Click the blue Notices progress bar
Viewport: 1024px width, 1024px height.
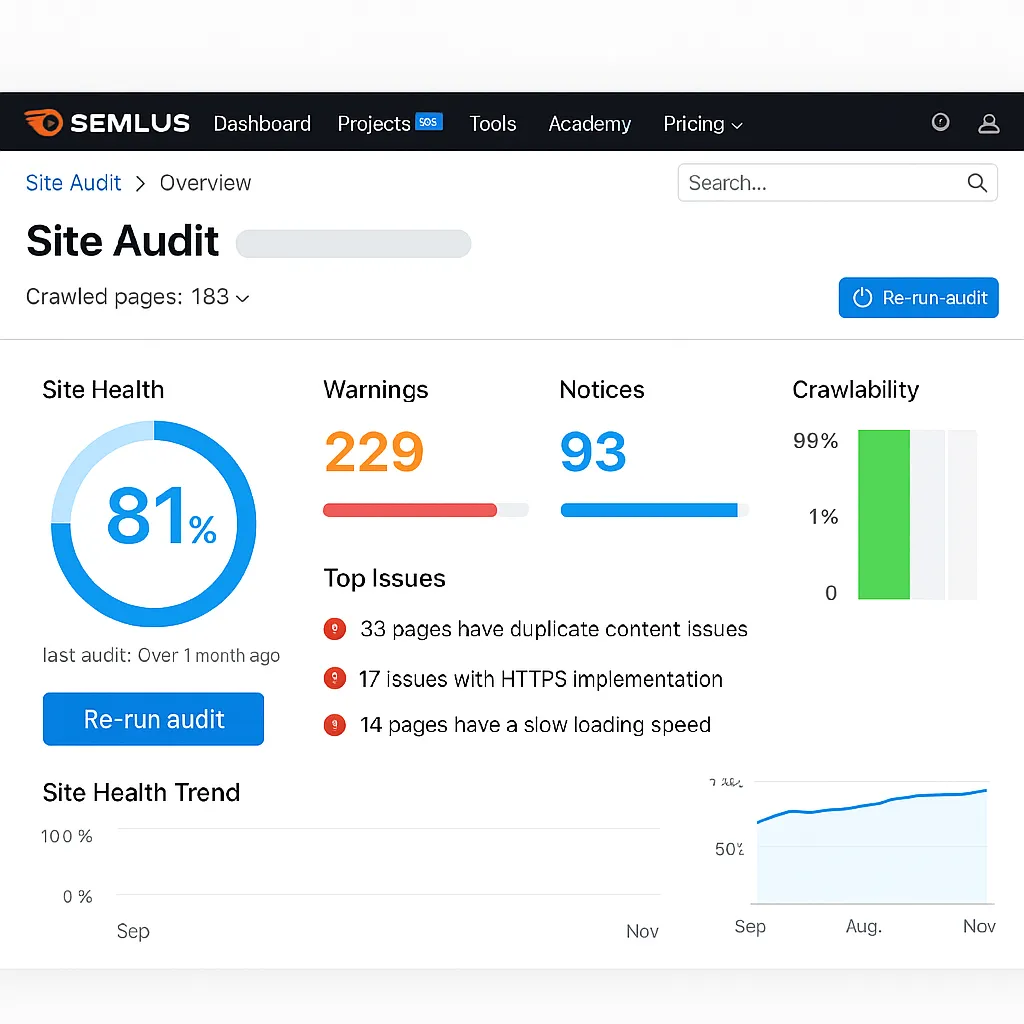pos(649,510)
